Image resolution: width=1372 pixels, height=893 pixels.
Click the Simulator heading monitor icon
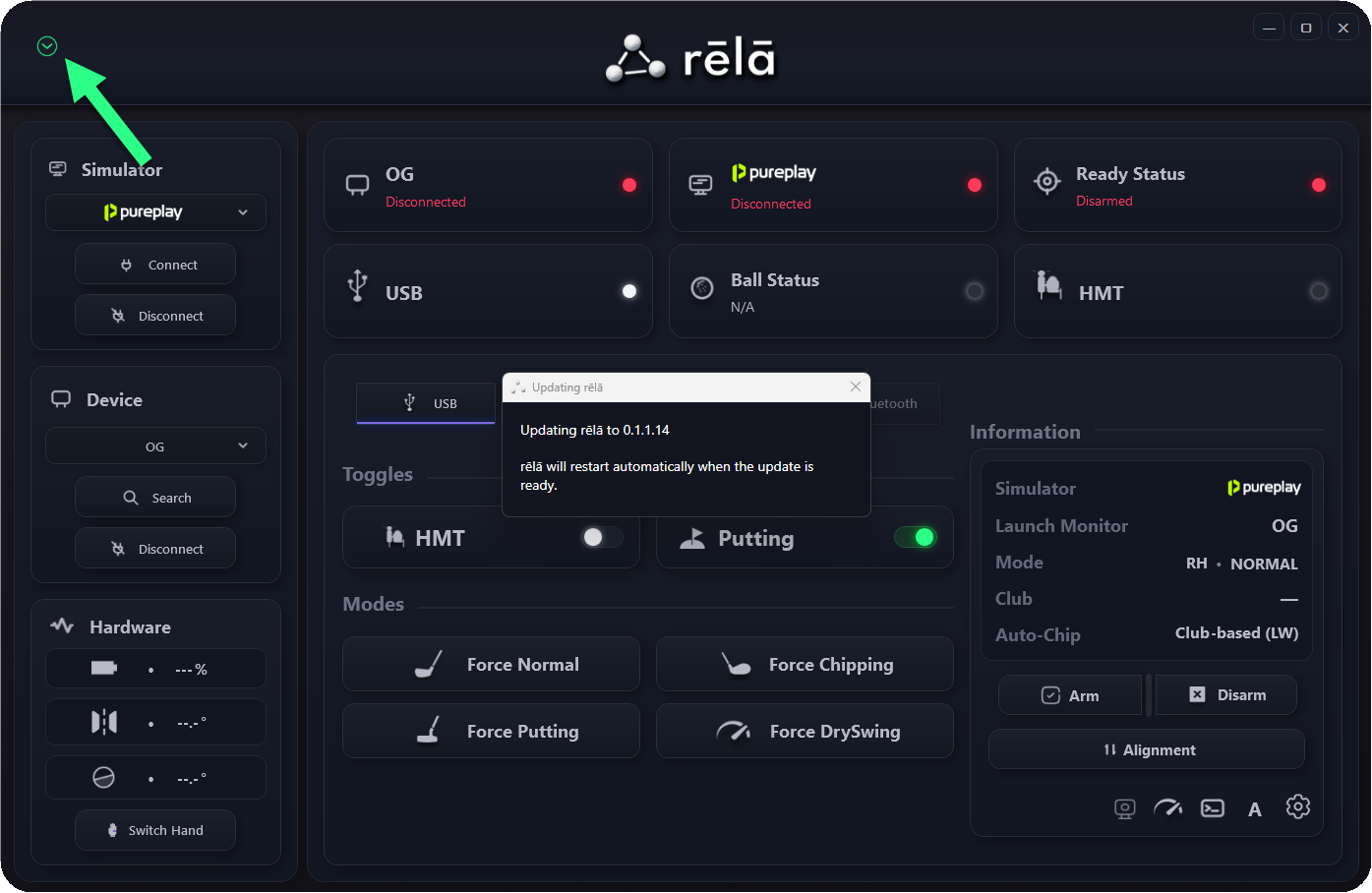pyautogui.click(x=58, y=169)
